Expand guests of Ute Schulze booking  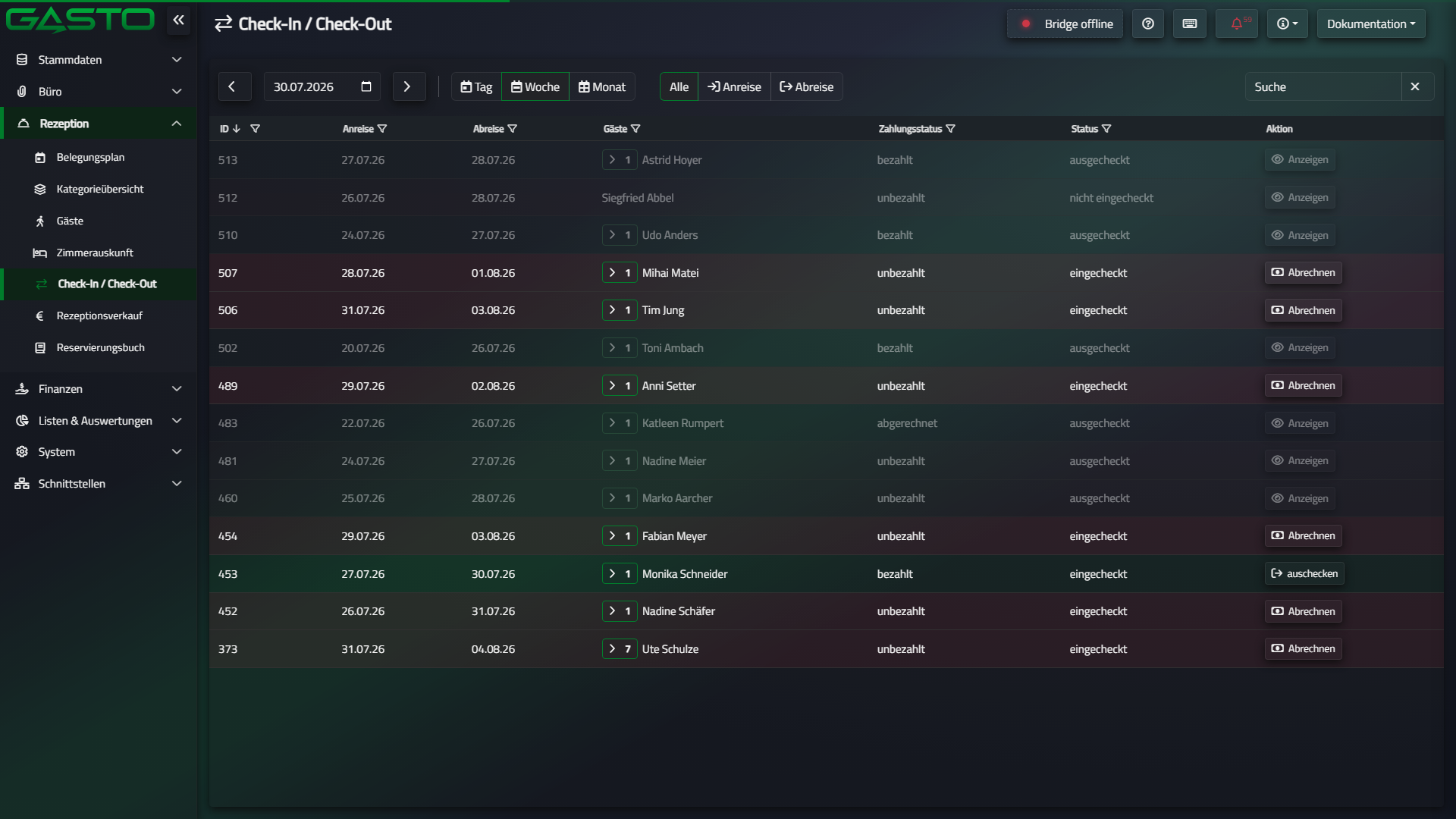point(620,648)
